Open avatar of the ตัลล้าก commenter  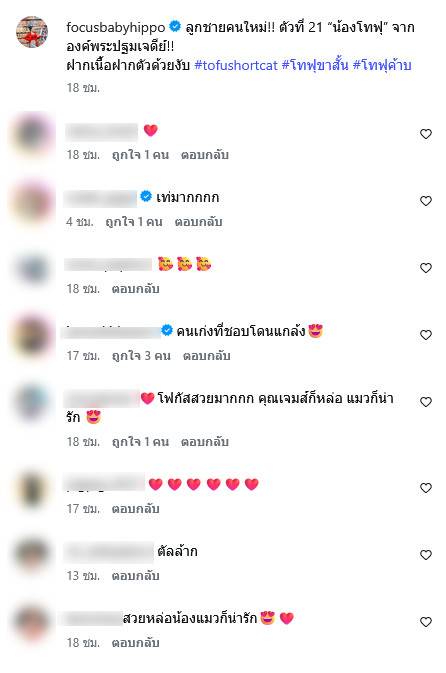[x=32, y=555]
